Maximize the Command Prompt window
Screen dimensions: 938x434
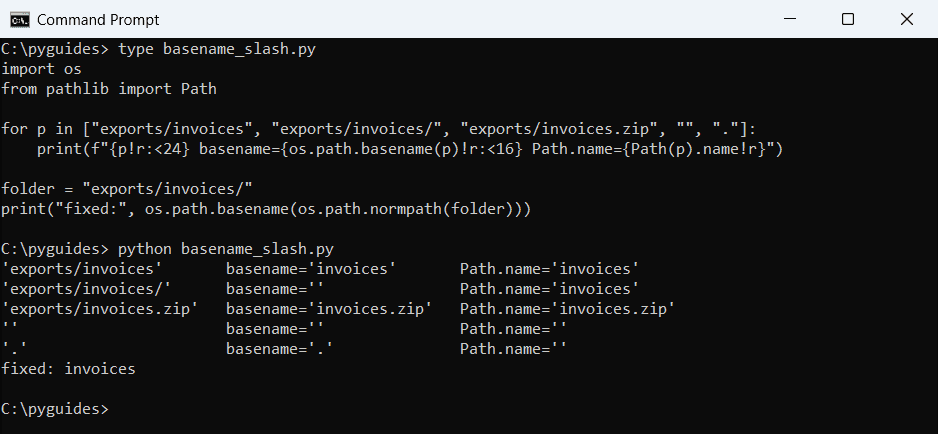[x=848, y=19]
